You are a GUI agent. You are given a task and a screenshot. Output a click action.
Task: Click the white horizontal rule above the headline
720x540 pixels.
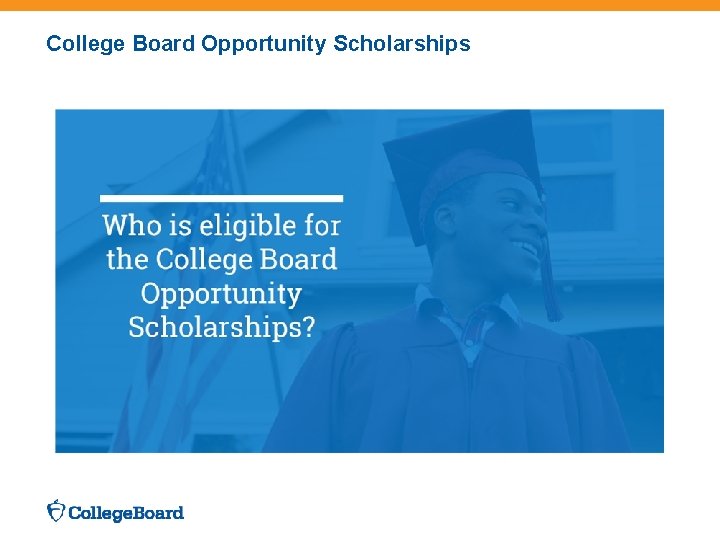click(221, 198)
